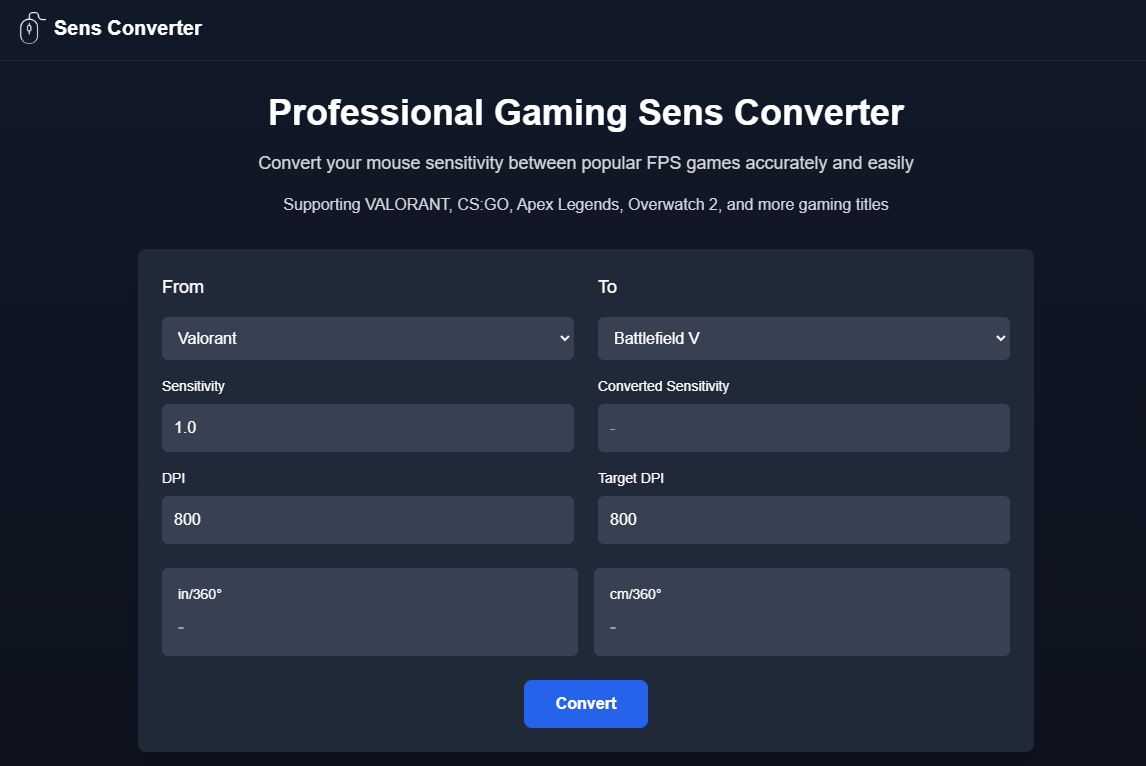This screenshot has width=1146, height=766.
Task: Click the From section label
Action: [183, 287]
